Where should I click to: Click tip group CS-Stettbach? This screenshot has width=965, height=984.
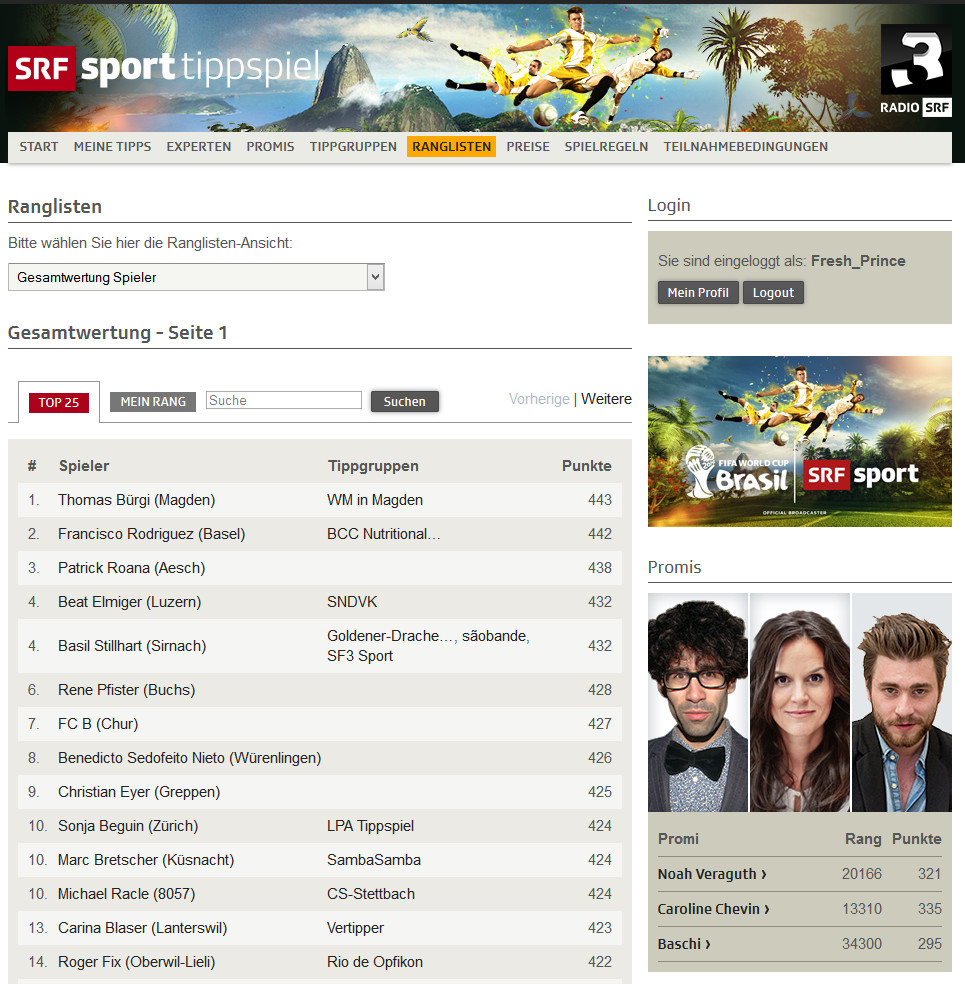pos(371,894)
